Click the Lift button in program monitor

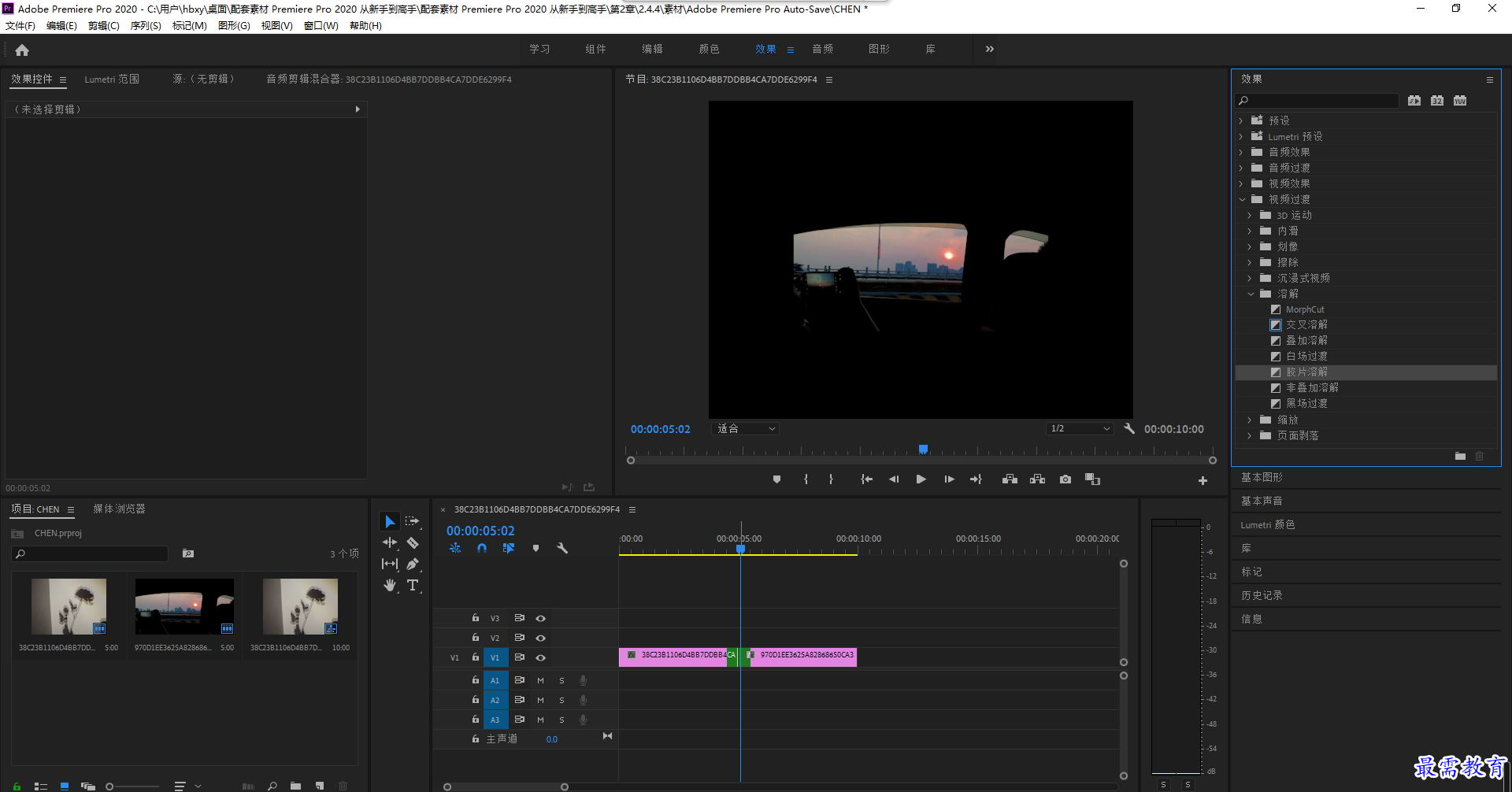coord(1010,479)
